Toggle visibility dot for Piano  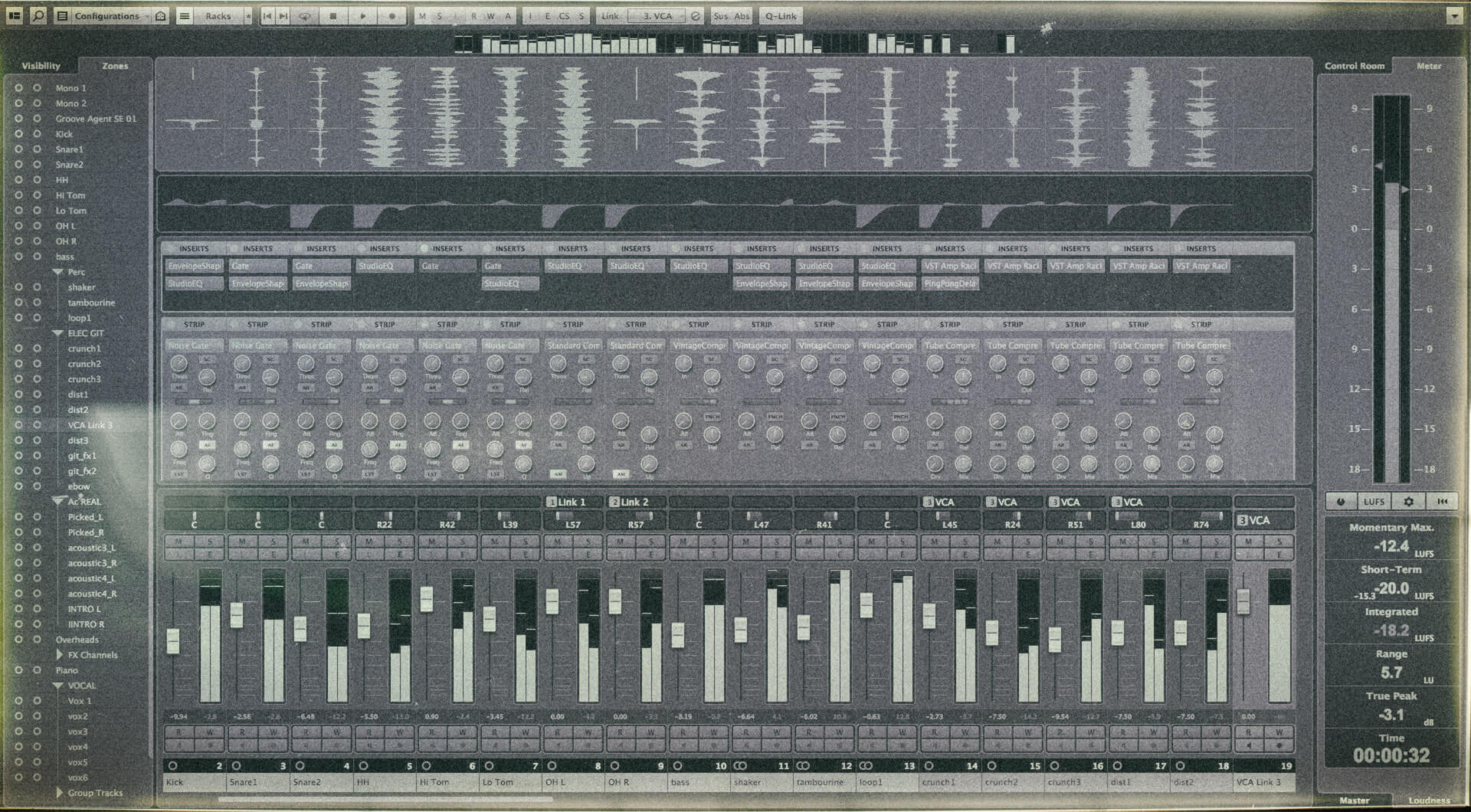click(x=18, y=670)
